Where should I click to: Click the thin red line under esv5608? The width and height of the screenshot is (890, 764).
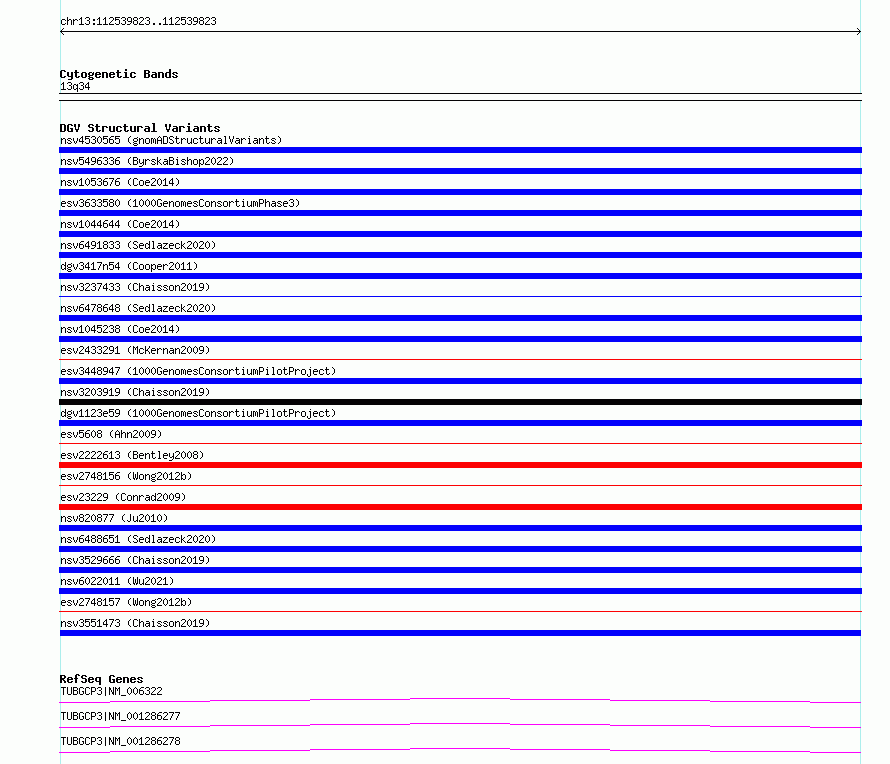pyautogui.click(x=460, y=443)
